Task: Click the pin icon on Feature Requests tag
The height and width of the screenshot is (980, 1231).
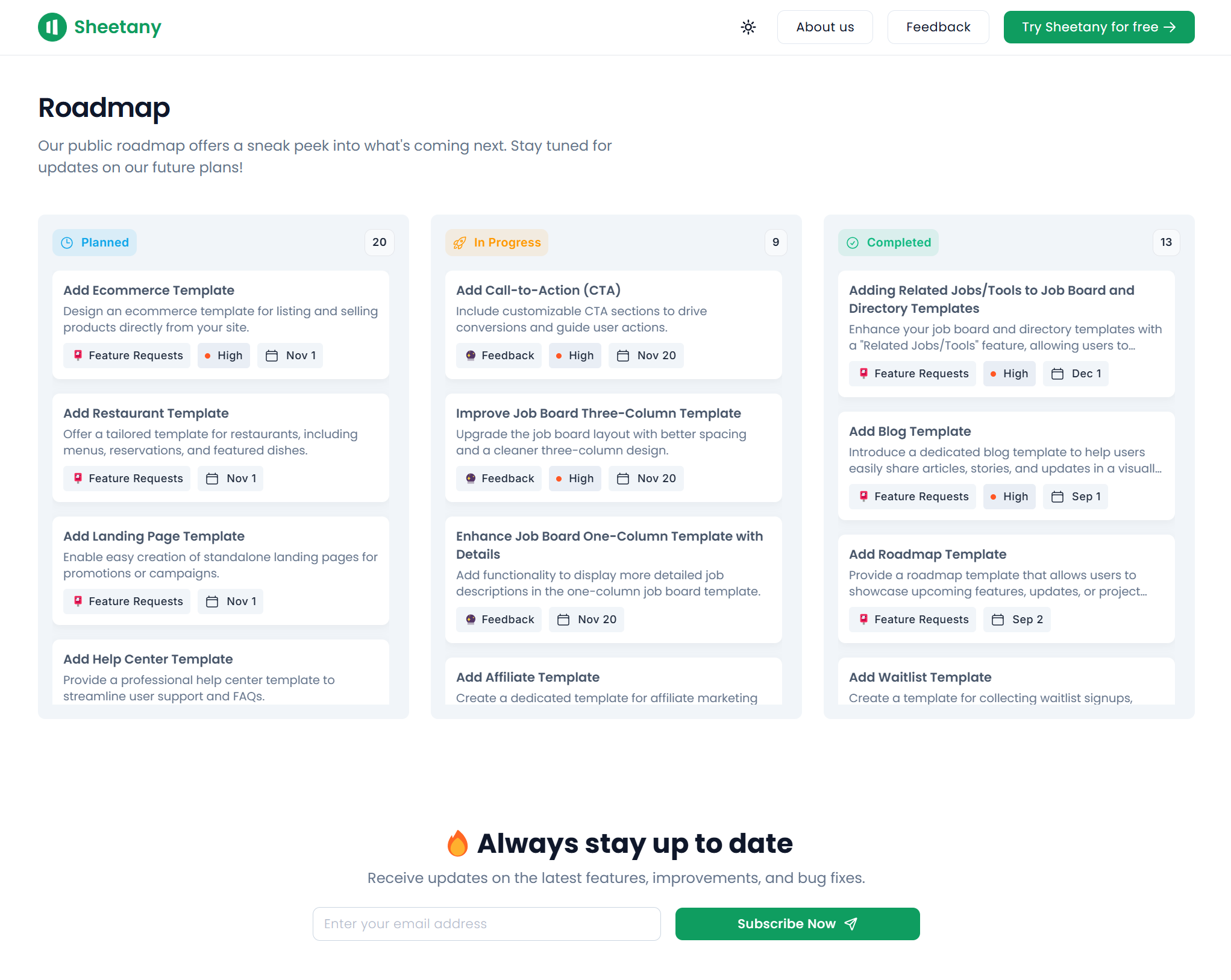Action: (78, 356)
